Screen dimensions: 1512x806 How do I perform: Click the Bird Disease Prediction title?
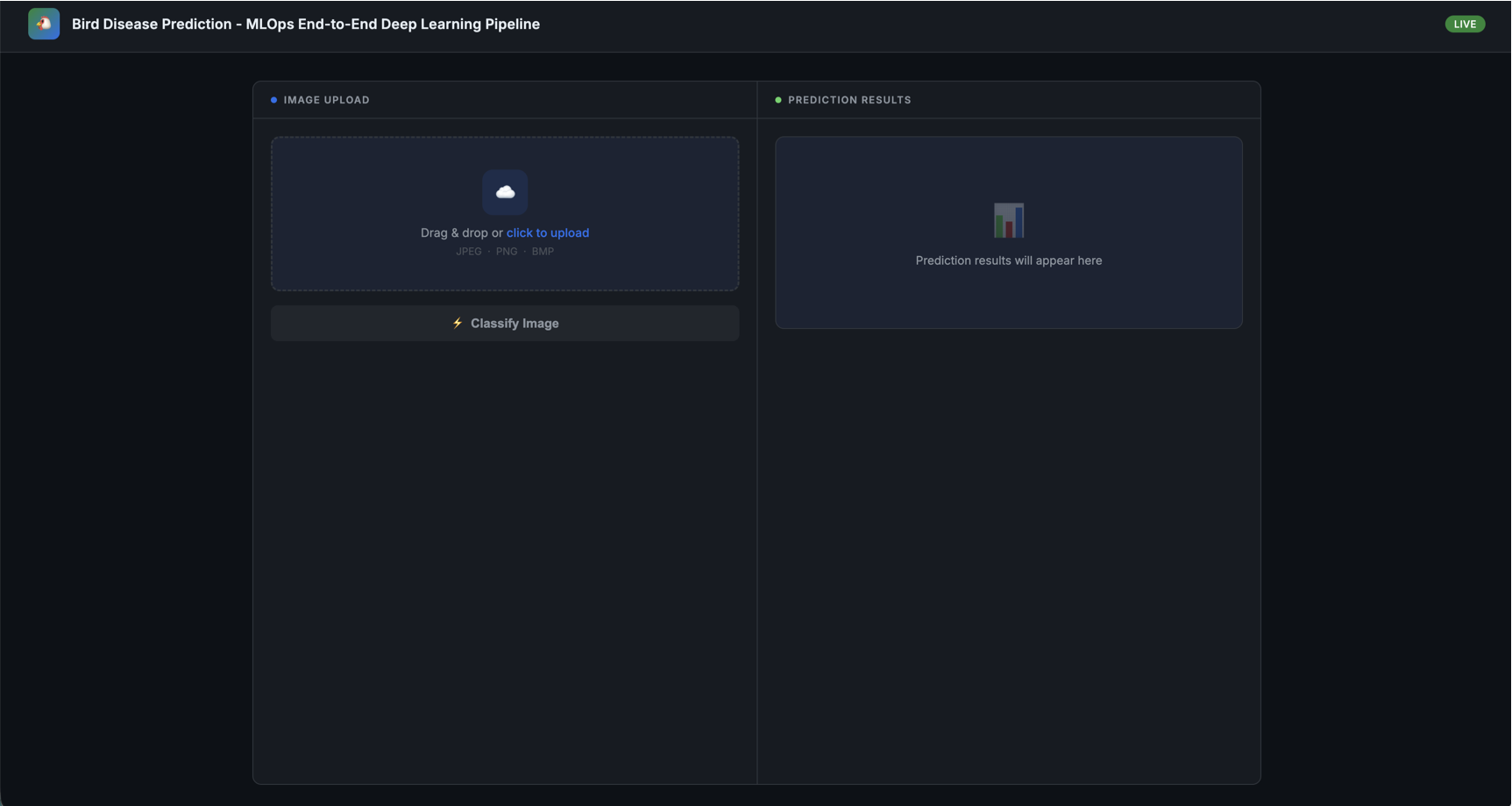306,24
